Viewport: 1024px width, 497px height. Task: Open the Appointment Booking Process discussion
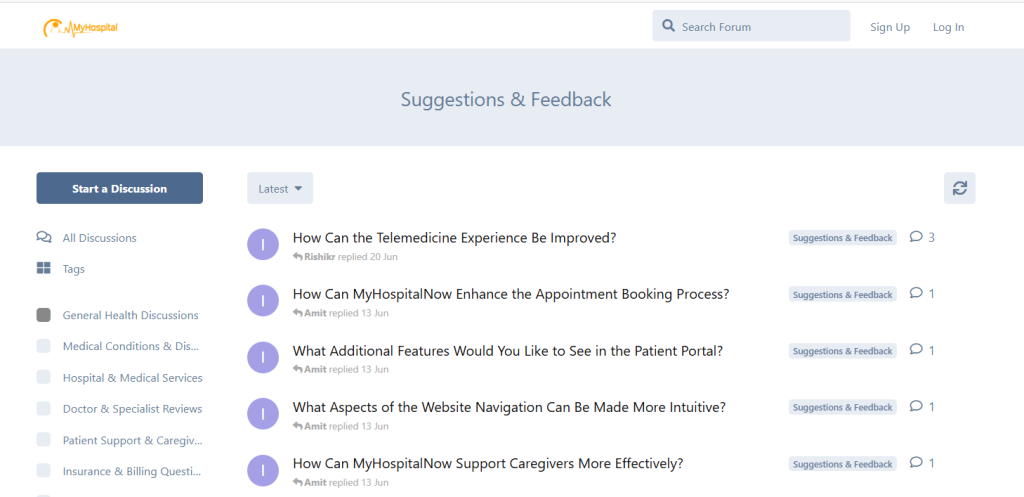(510, 294)
